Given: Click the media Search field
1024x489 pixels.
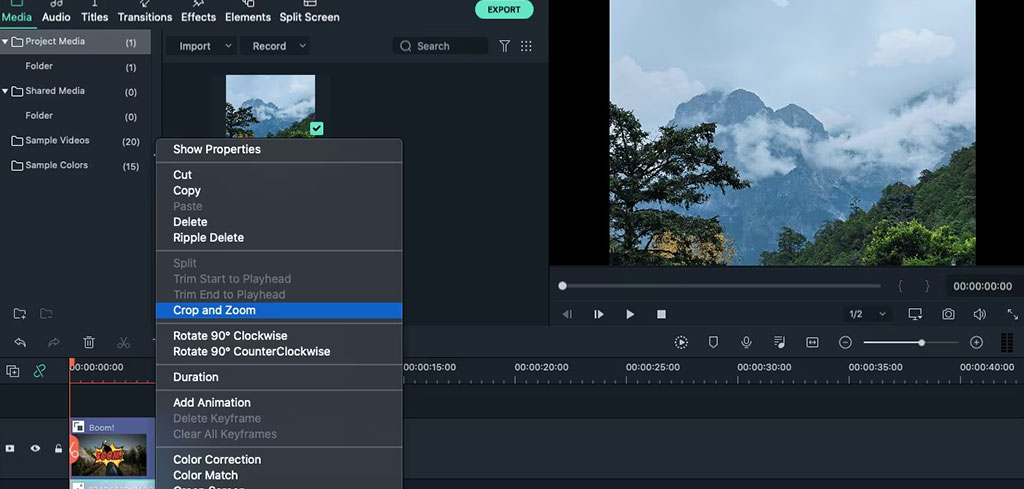Looking at the screenshot, I should click(440, 46).
